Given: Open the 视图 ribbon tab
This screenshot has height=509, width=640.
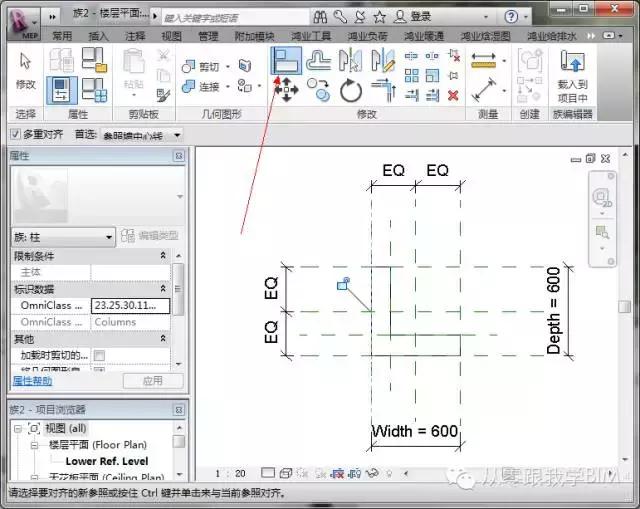Looking at the screenshot, I should point(171,36).
